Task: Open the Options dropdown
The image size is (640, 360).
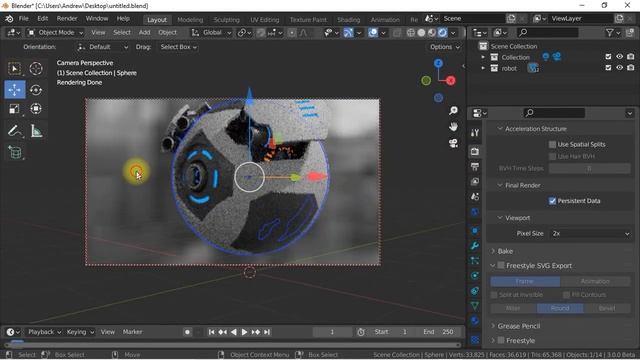Action: click(444, 47)
